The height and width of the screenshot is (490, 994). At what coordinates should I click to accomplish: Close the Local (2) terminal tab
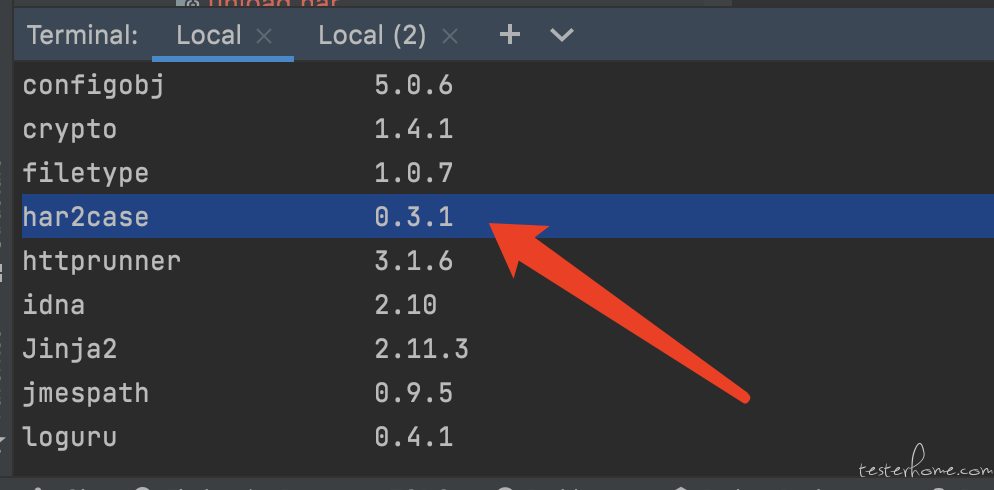point(449,37)
